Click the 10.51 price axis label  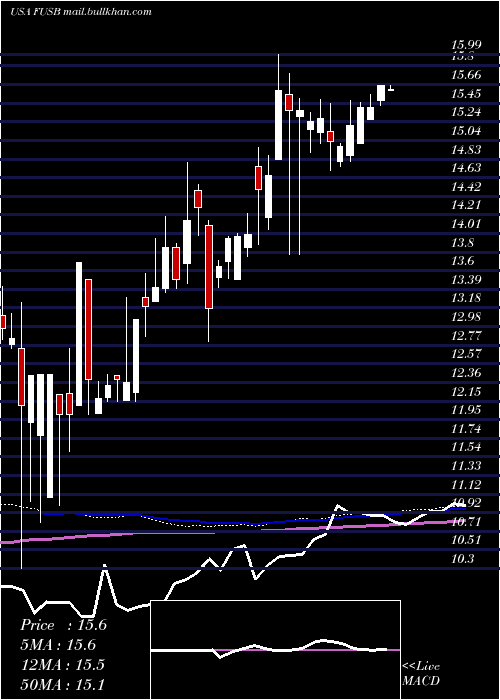pyautogui.click(x=466, y=540)
